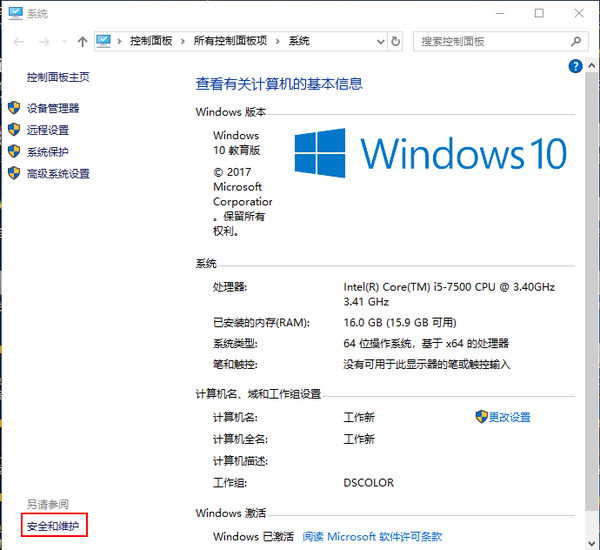600x550 pixels.
Task: Expand the chevron after 控制面板 breadcrumb
Action: [x=183, y=41]
